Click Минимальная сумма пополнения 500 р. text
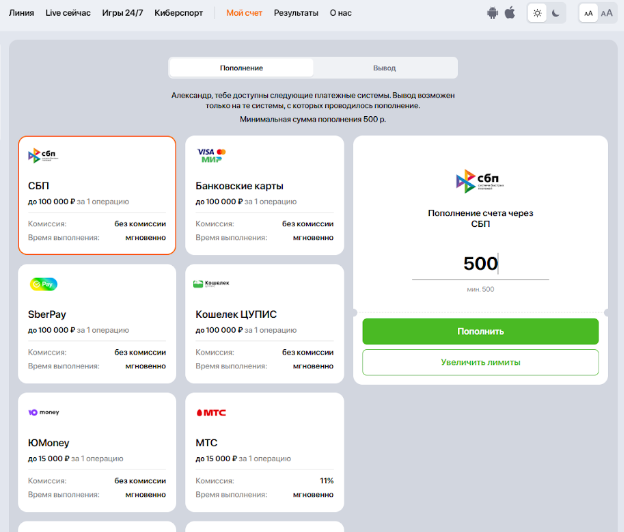This screenshot has height=532, width=624. click(313, 119)
